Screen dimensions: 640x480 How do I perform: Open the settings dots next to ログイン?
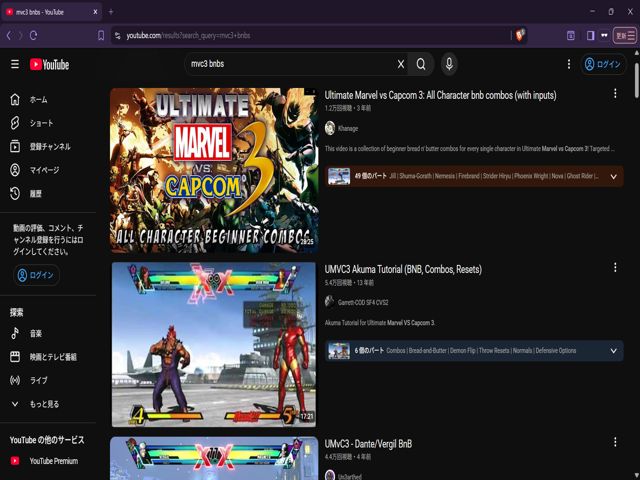pyautogui.click(x=569, y=64)
